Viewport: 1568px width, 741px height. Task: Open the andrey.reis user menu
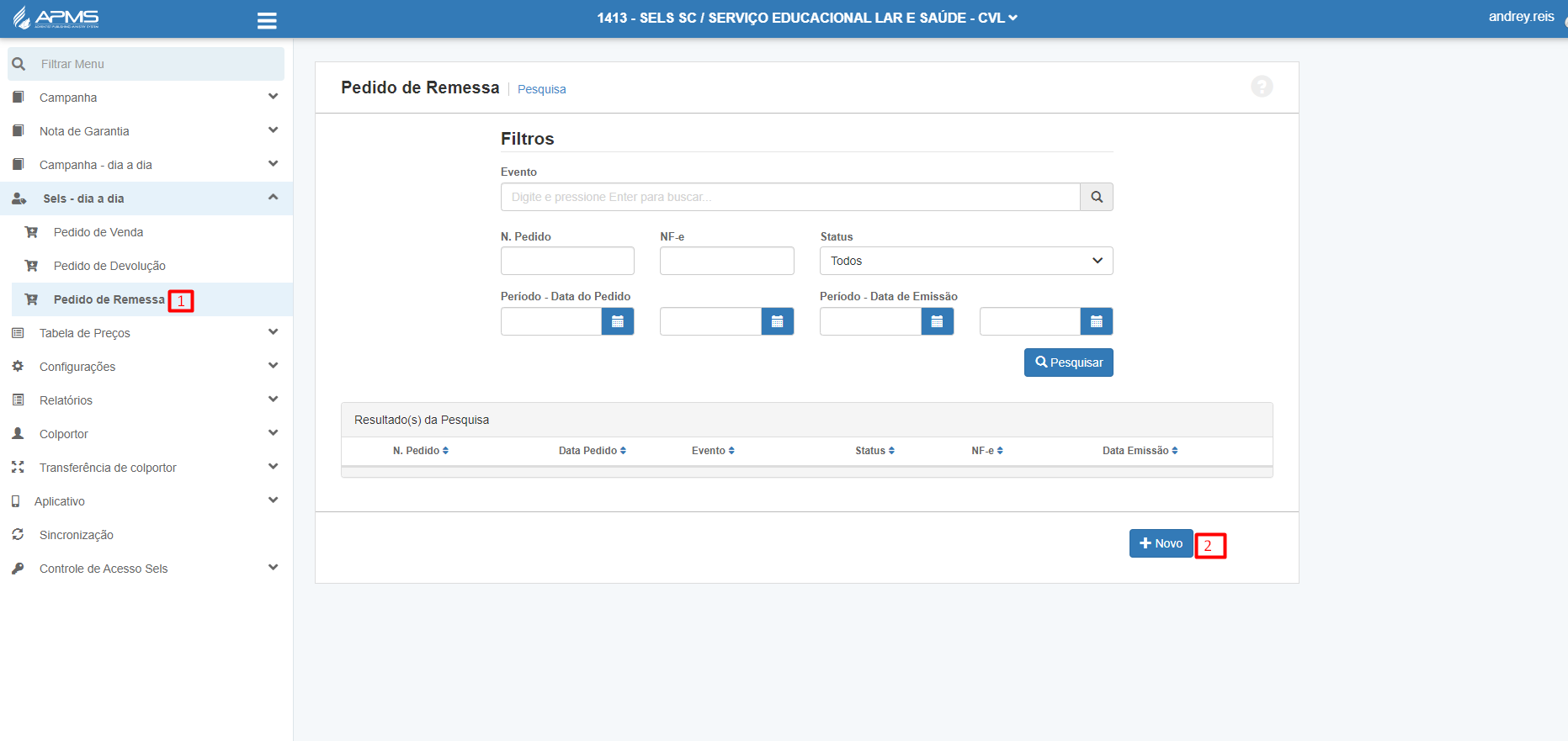coord(1521,17)
